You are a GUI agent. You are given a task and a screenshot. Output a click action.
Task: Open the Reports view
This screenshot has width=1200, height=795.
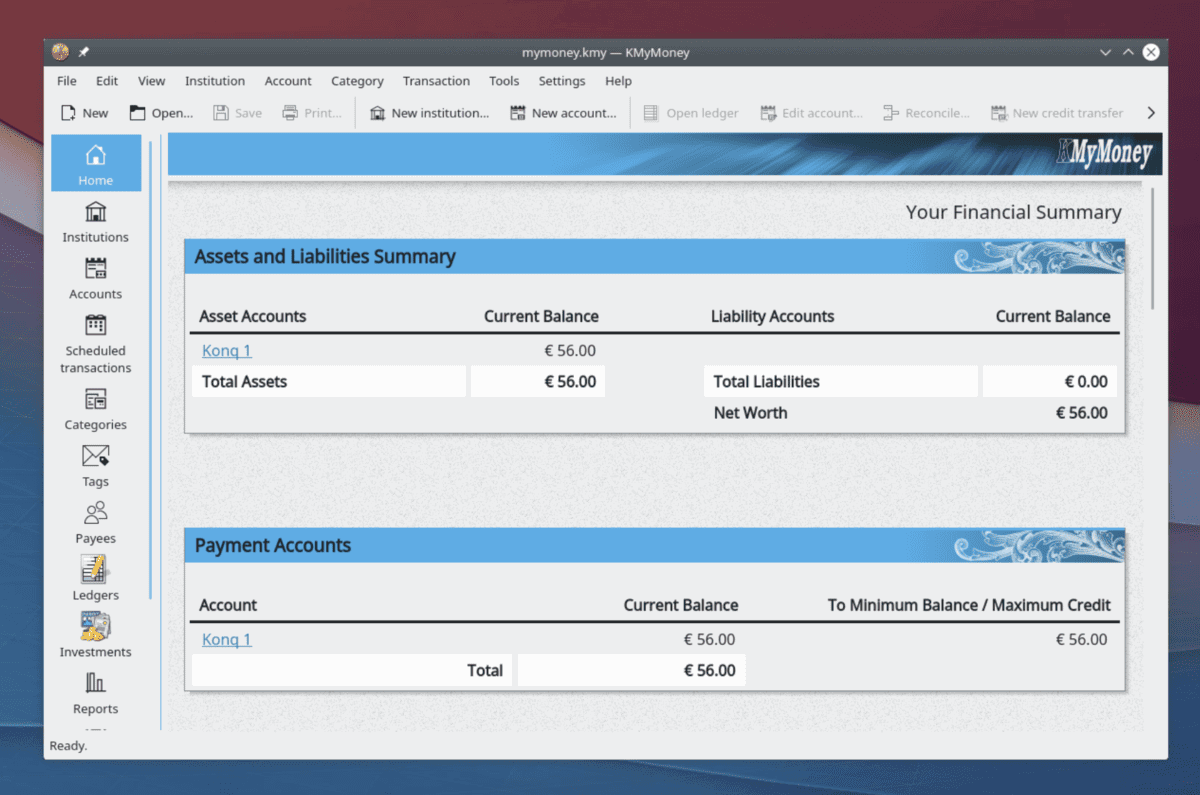pos(96,694)
